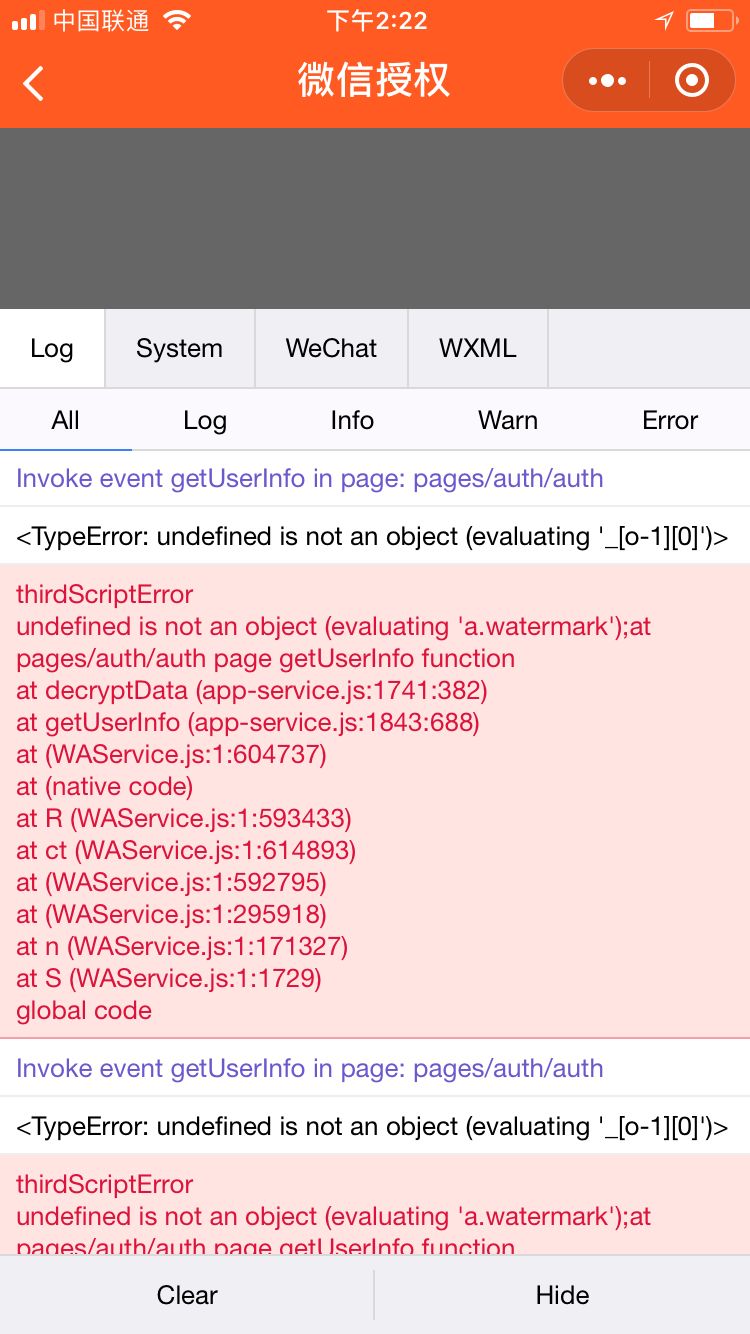Close mini program with circle target icon
Screen dimensions: 750x1334
691,81
